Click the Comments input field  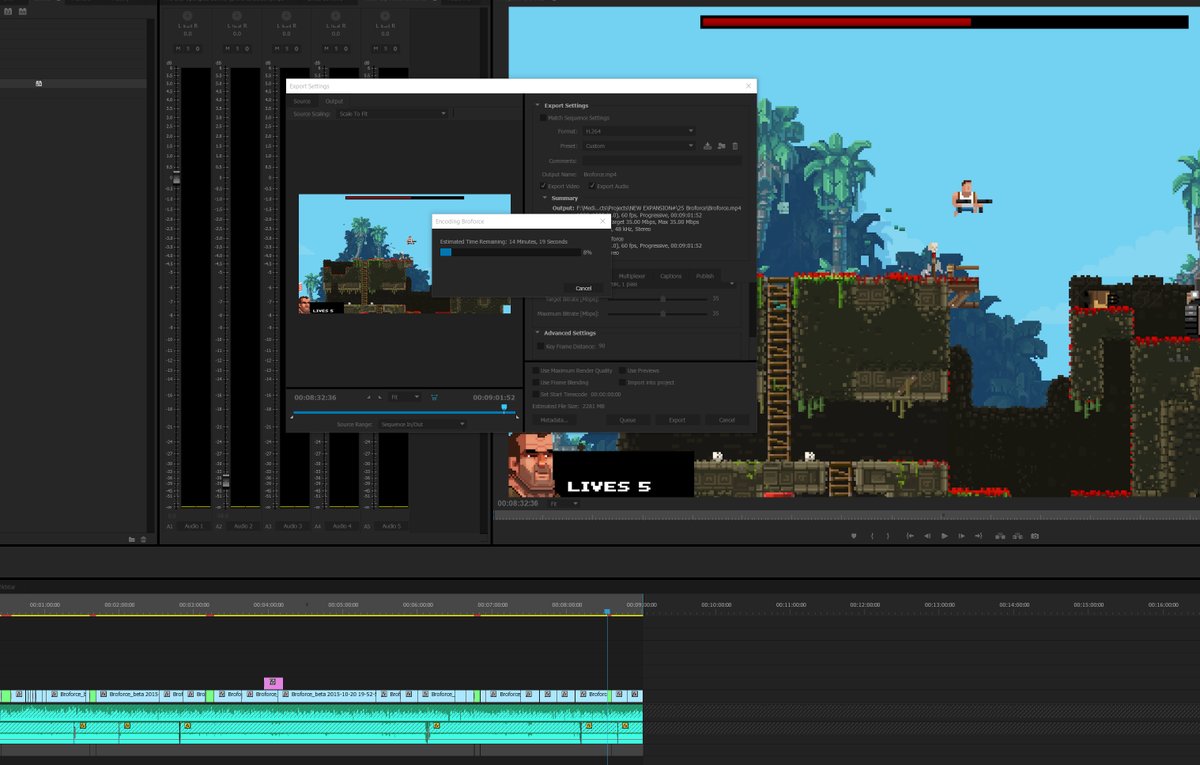coord(662,160)
